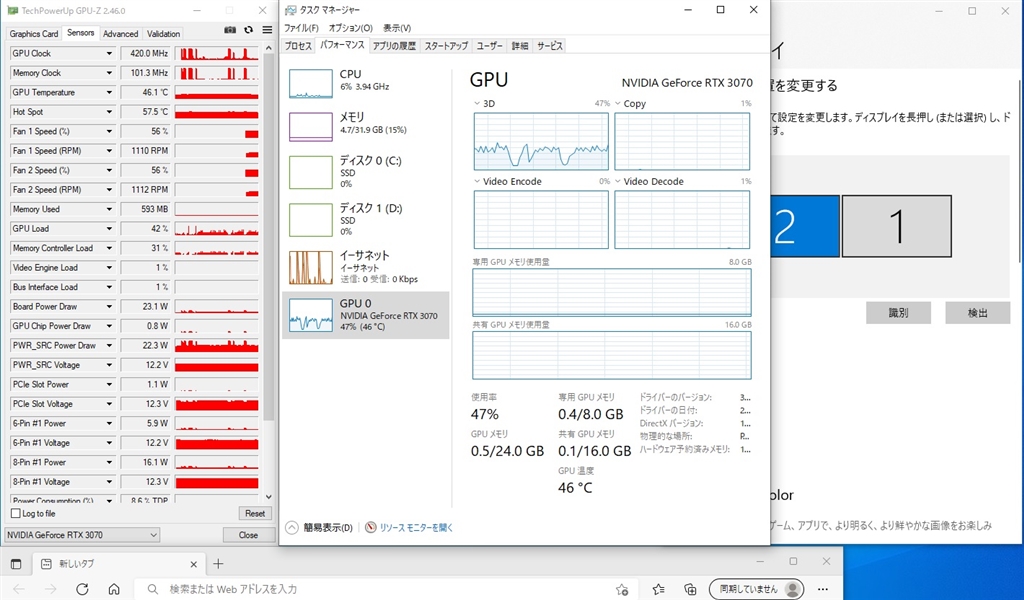The height and width of the screenshot is (600, 1024).
Task: Open the NVIDIA GeForce RTX 3070 selector
Action: (82, 535)
